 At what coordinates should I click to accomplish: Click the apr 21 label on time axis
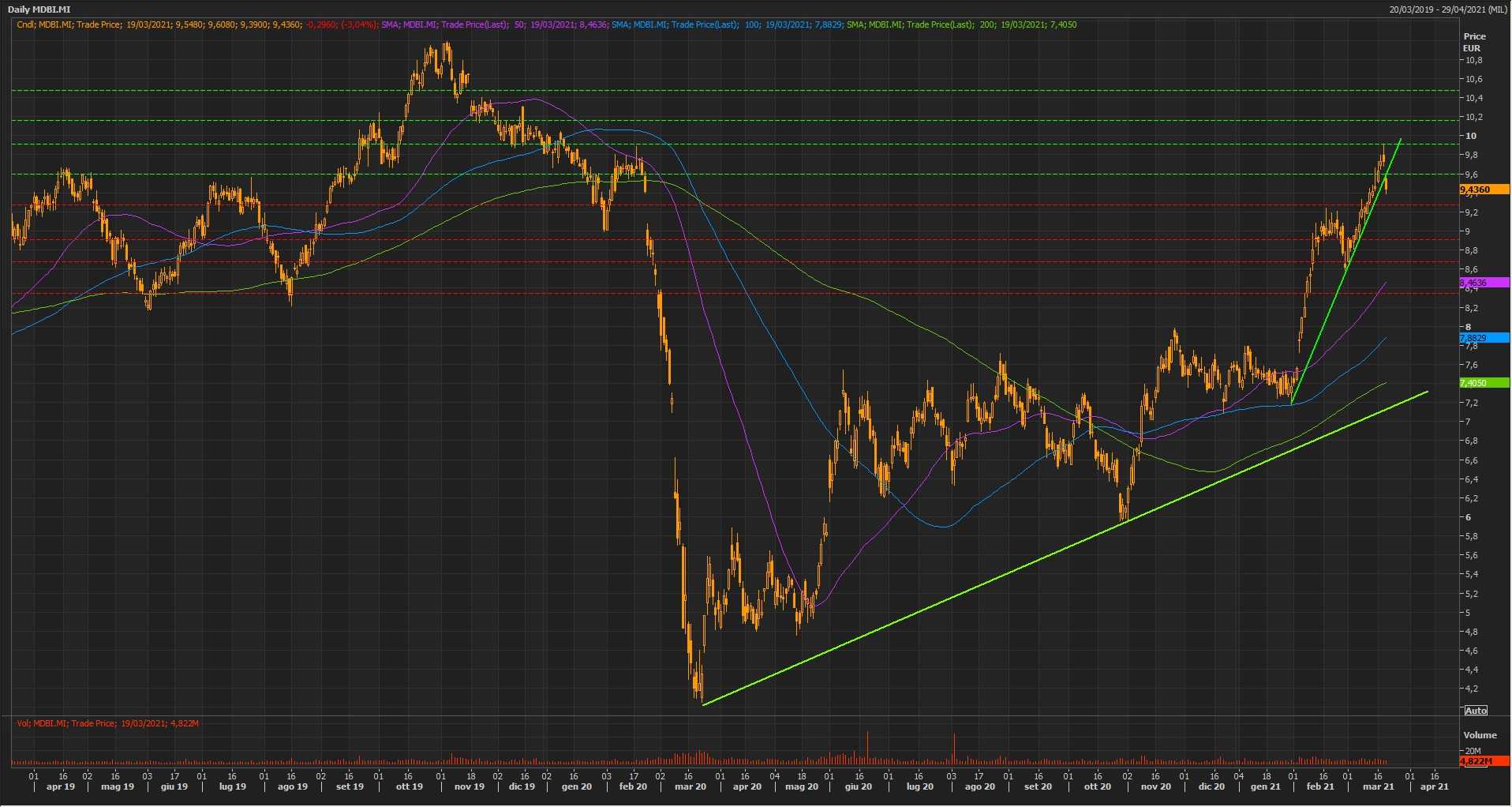click(x=1434, y=786)
